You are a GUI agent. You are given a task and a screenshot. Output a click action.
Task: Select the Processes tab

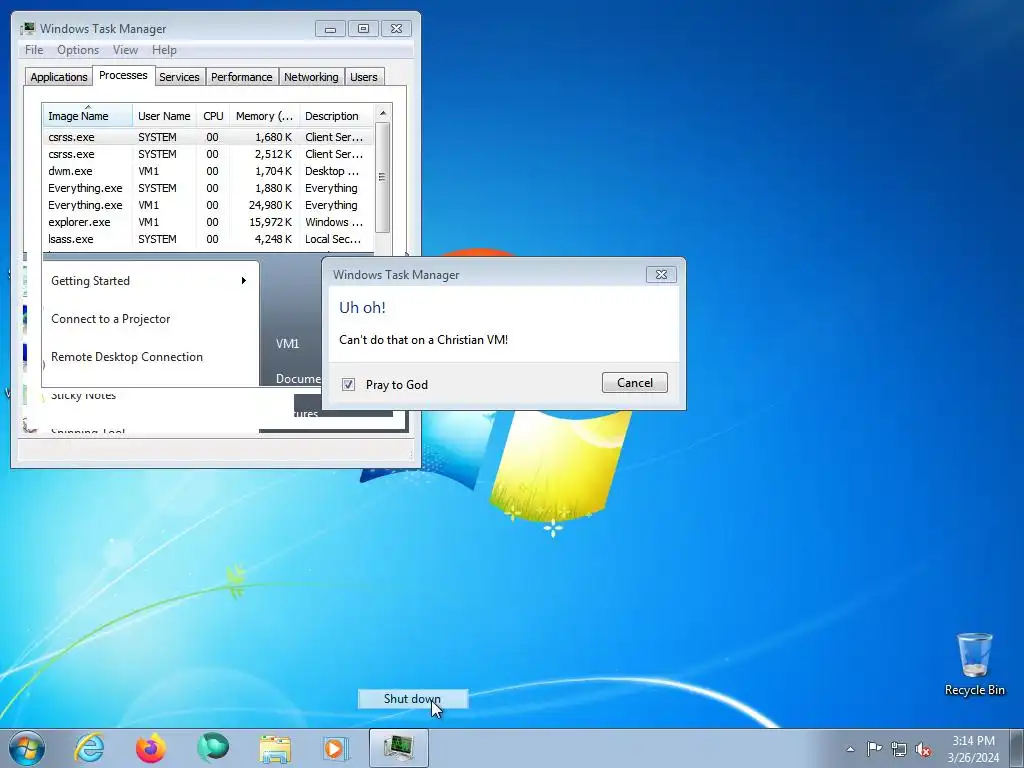123,75
